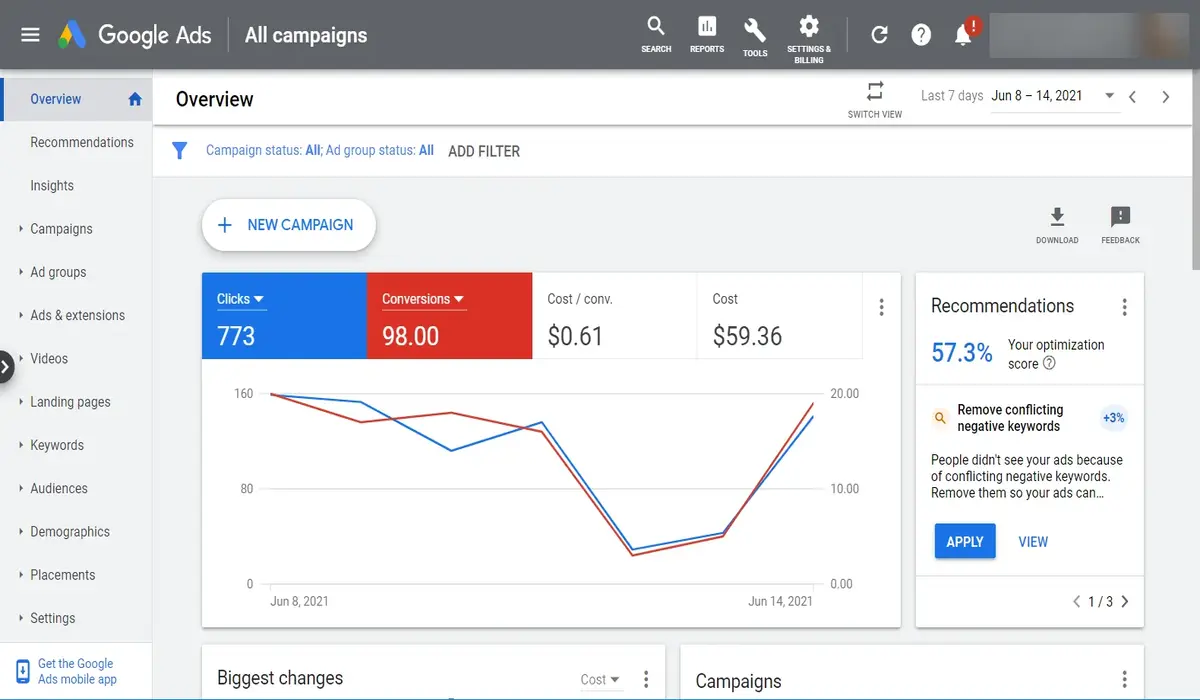Apply the negative keywords recommendation
Image resolution: width=1200 pixels, height=700 pixels.
coord(965,542)
